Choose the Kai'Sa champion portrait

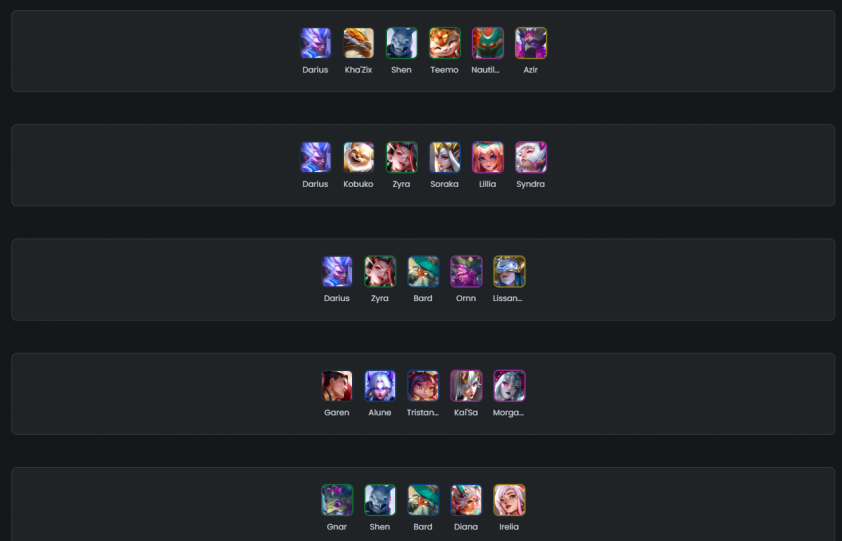(x=466, y=386)
